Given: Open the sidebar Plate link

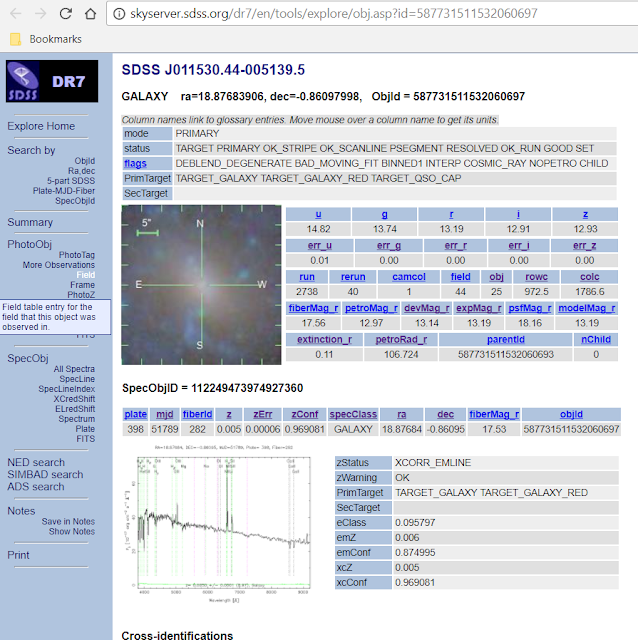Looking at the screenshot, I should (x=85, y=429).
